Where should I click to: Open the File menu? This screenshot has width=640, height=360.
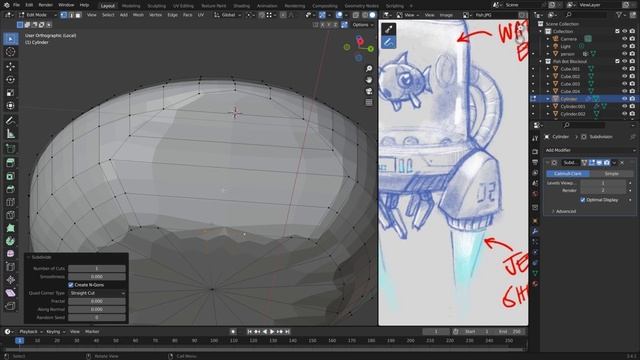pos(16,5)
